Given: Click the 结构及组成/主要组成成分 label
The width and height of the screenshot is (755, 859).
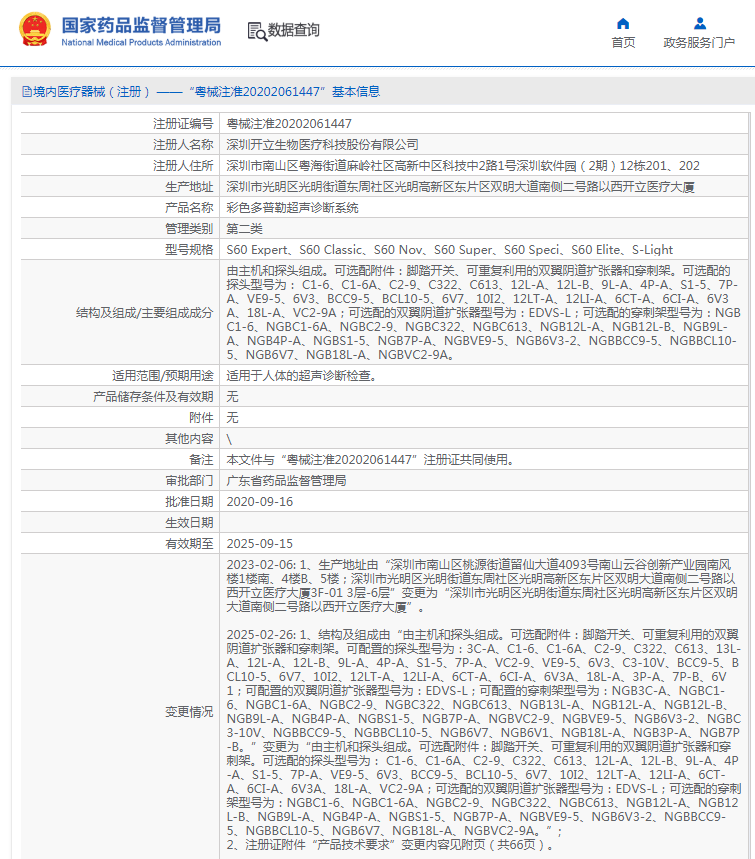Looking at the screenshot, I should (x=145, y=313).
